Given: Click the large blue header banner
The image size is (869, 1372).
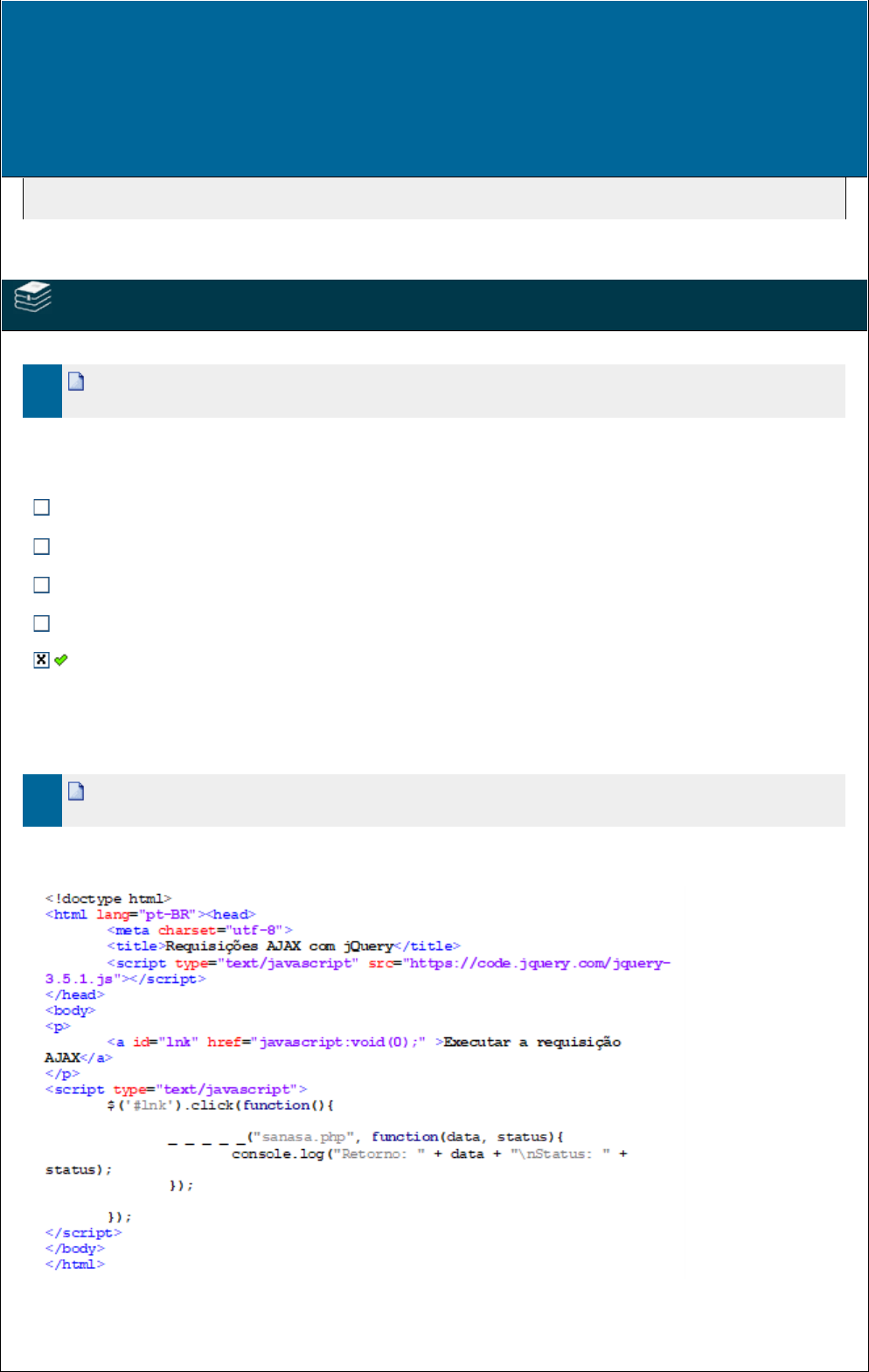Looking at the screenshot, I should [x=434, y=89].
